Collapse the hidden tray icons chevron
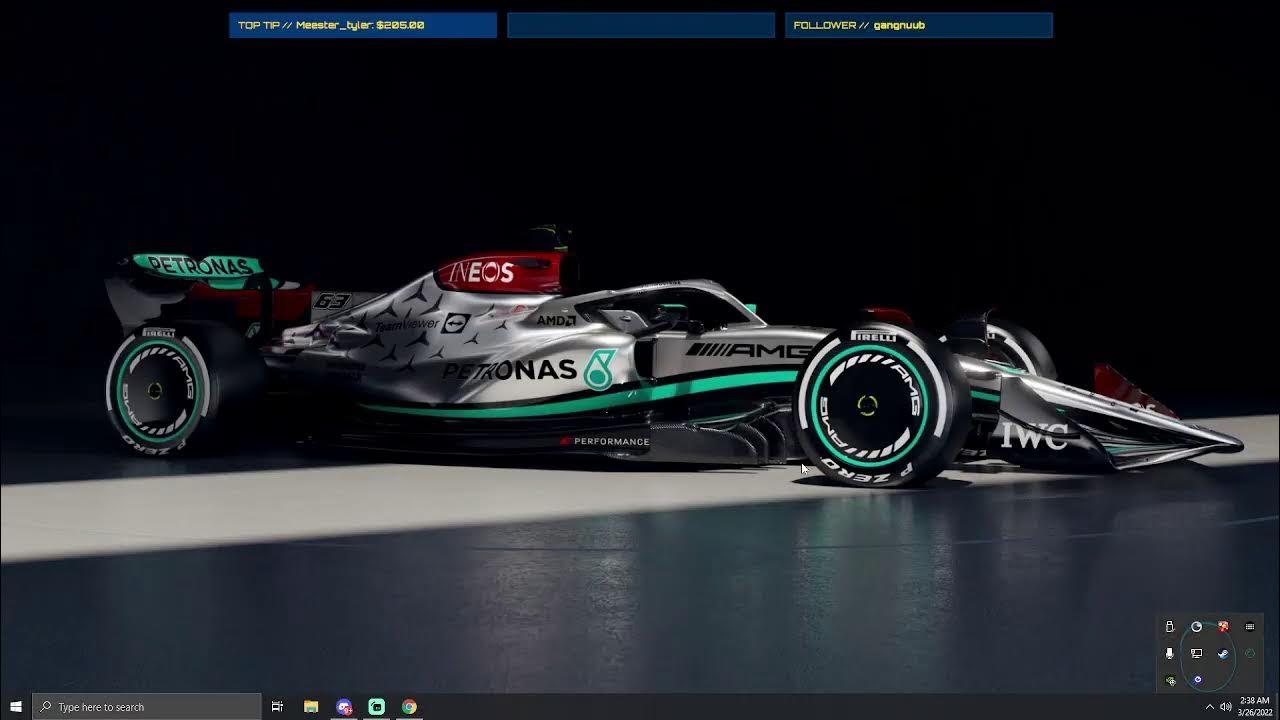This screenshot has height=720, width=1280. click(x=1209, y=706)
